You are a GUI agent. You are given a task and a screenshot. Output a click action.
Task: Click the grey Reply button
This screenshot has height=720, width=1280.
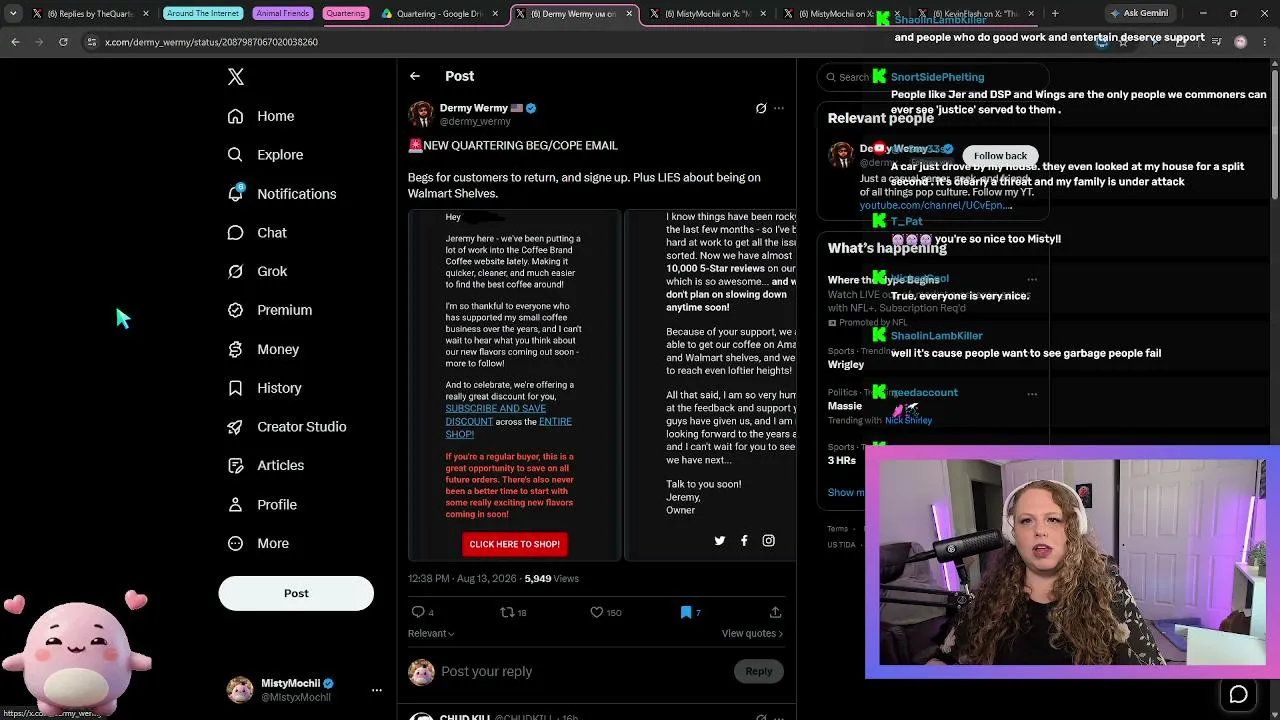click(758, 671)
